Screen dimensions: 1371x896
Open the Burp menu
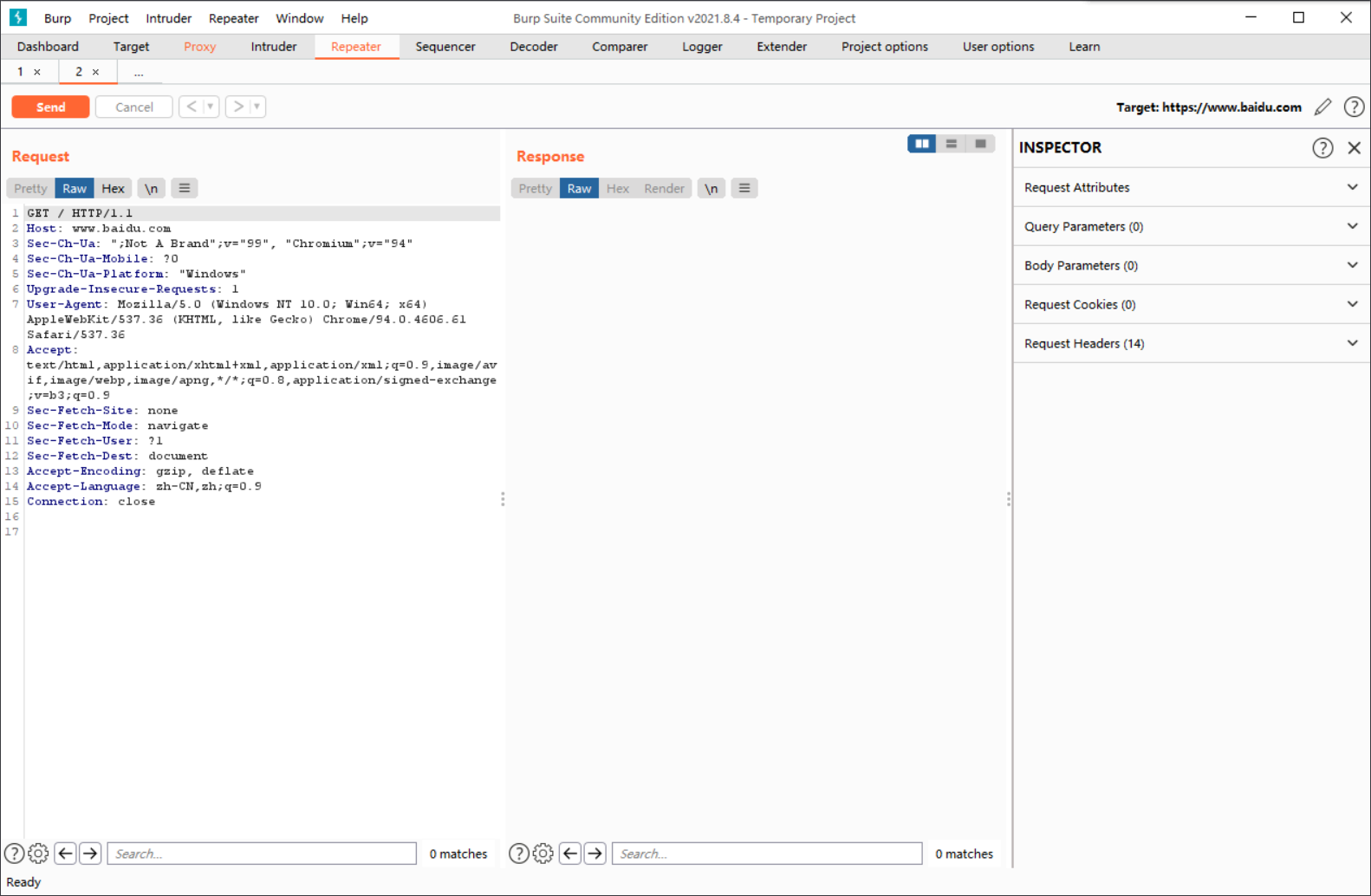58,18
